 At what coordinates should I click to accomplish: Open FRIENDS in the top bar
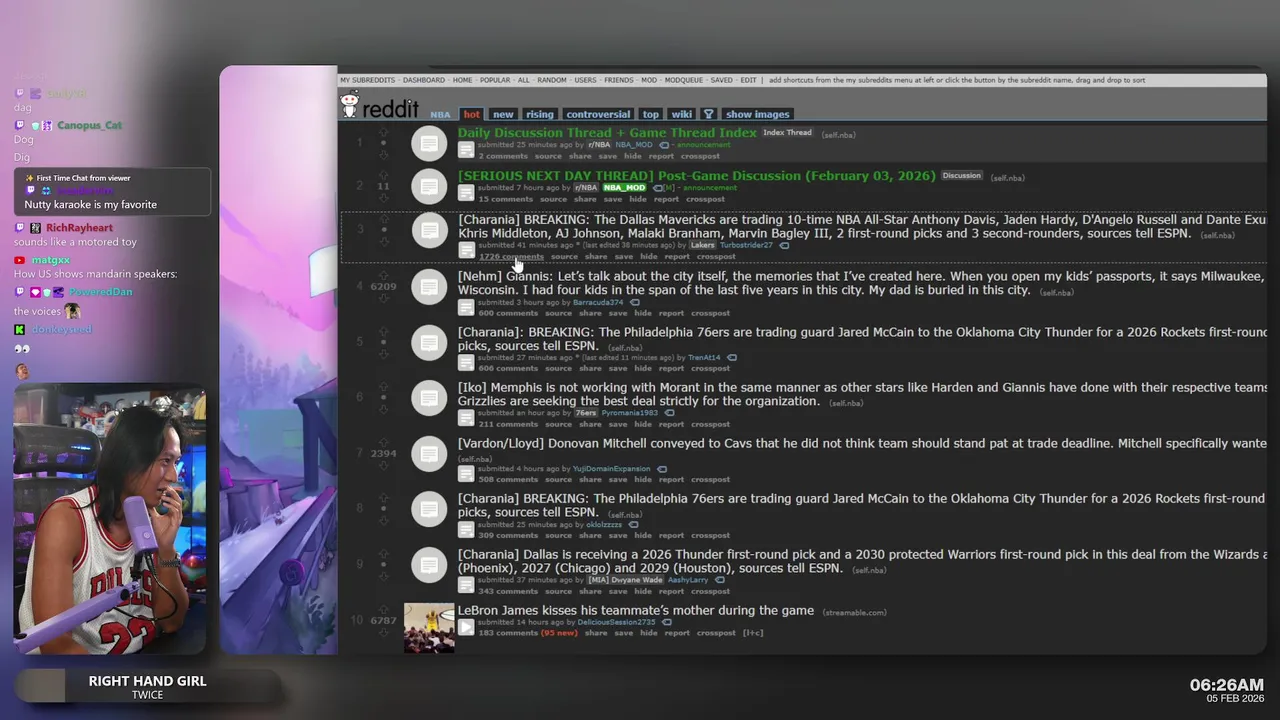[x=619, y=80]
